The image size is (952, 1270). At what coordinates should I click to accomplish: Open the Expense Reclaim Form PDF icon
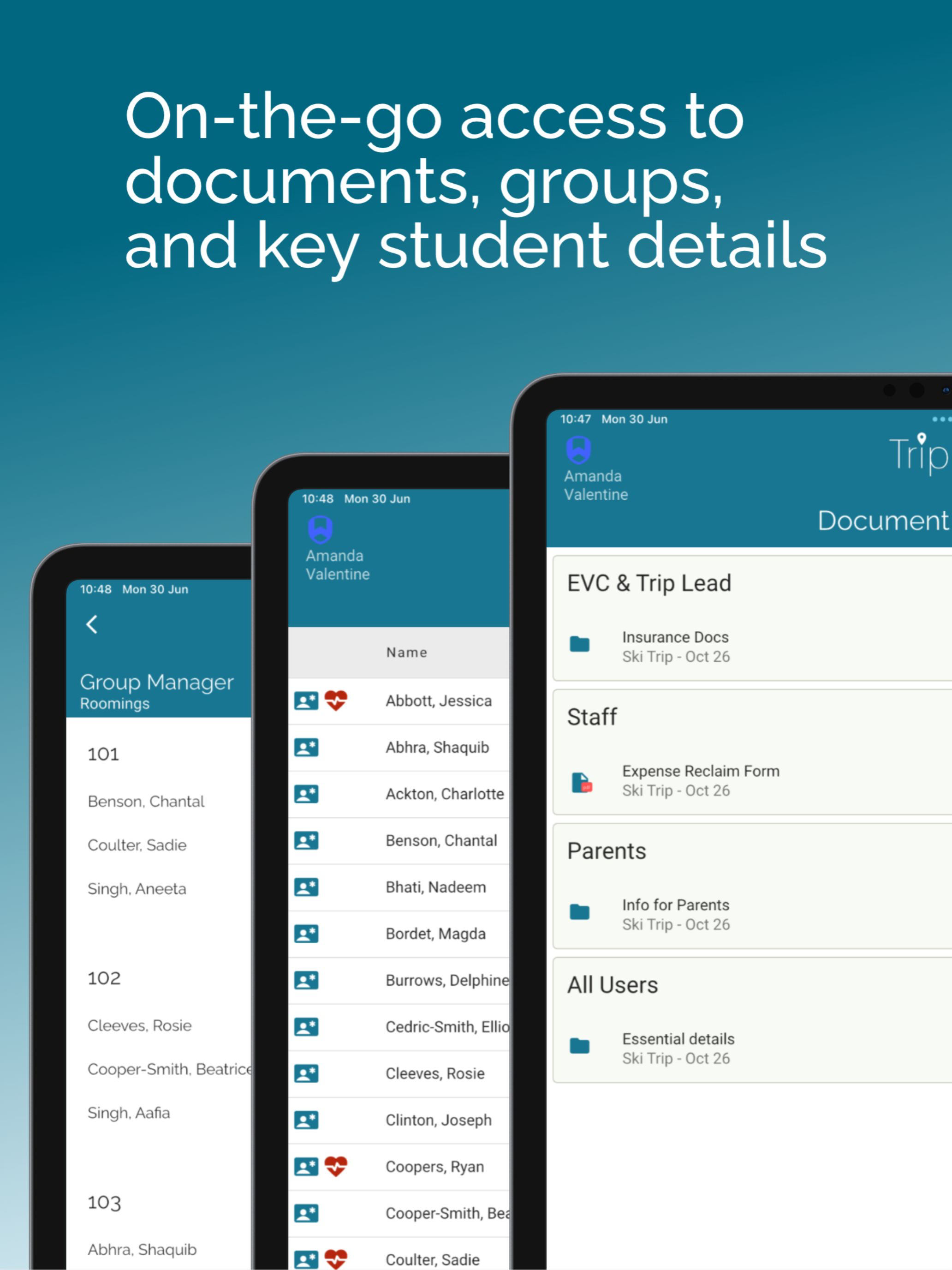(x=582, y=782)
